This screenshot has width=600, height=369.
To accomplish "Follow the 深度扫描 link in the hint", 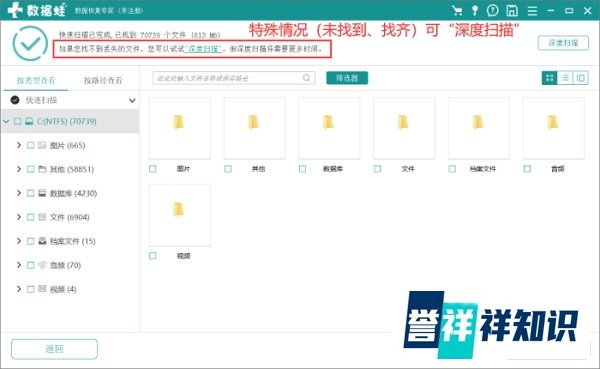I will point(203,49).
